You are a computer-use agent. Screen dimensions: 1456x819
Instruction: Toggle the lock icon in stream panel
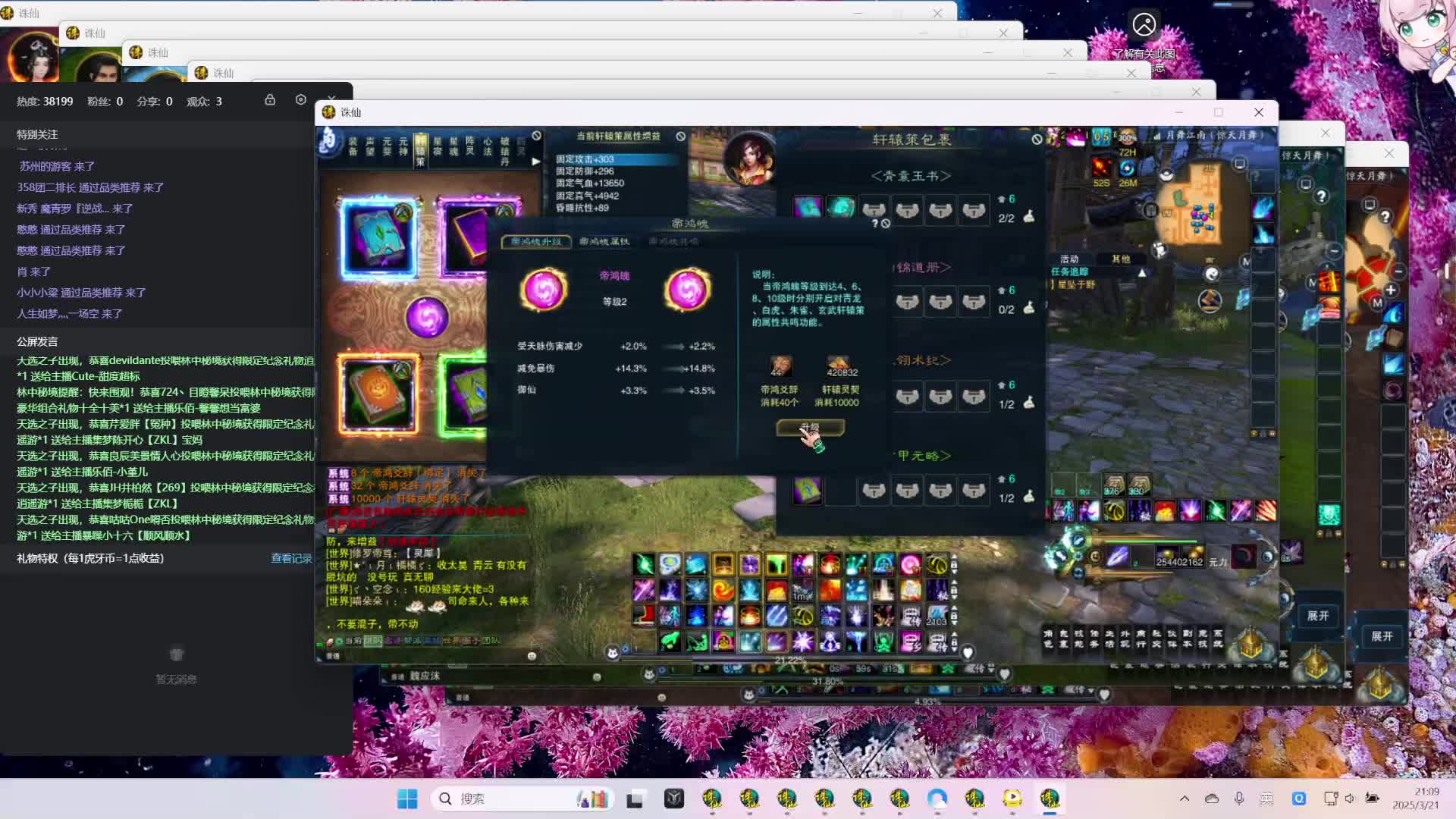coord(269,100)
